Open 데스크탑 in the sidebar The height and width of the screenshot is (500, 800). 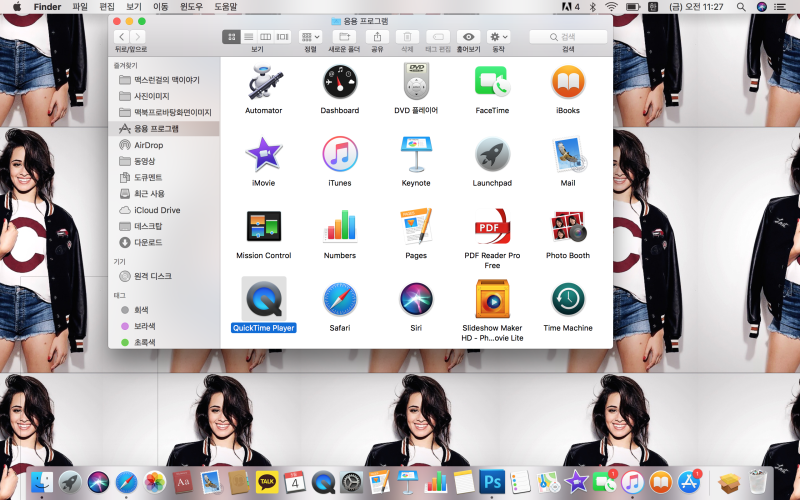(x=164, y=226)
